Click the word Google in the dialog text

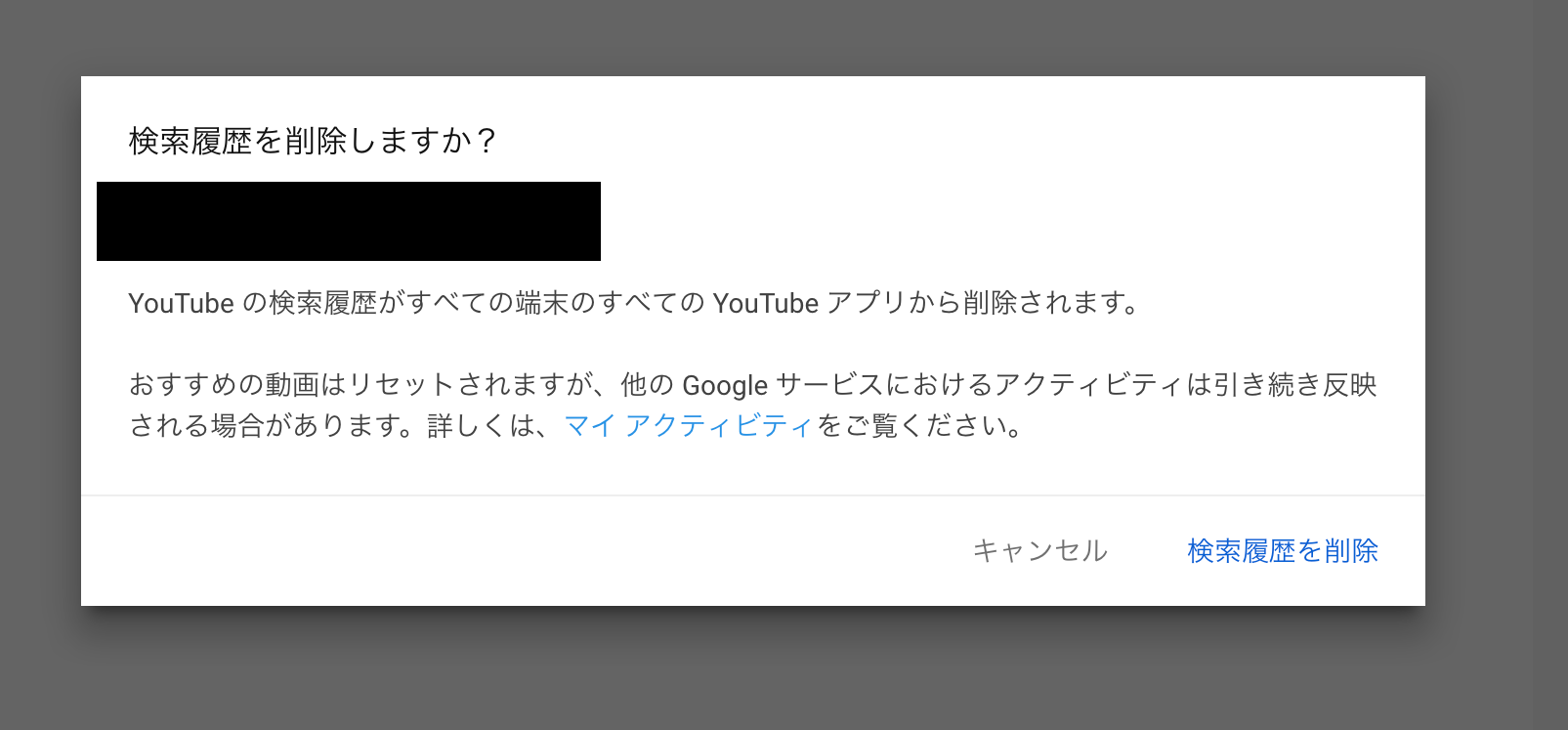tap(725, 386)
